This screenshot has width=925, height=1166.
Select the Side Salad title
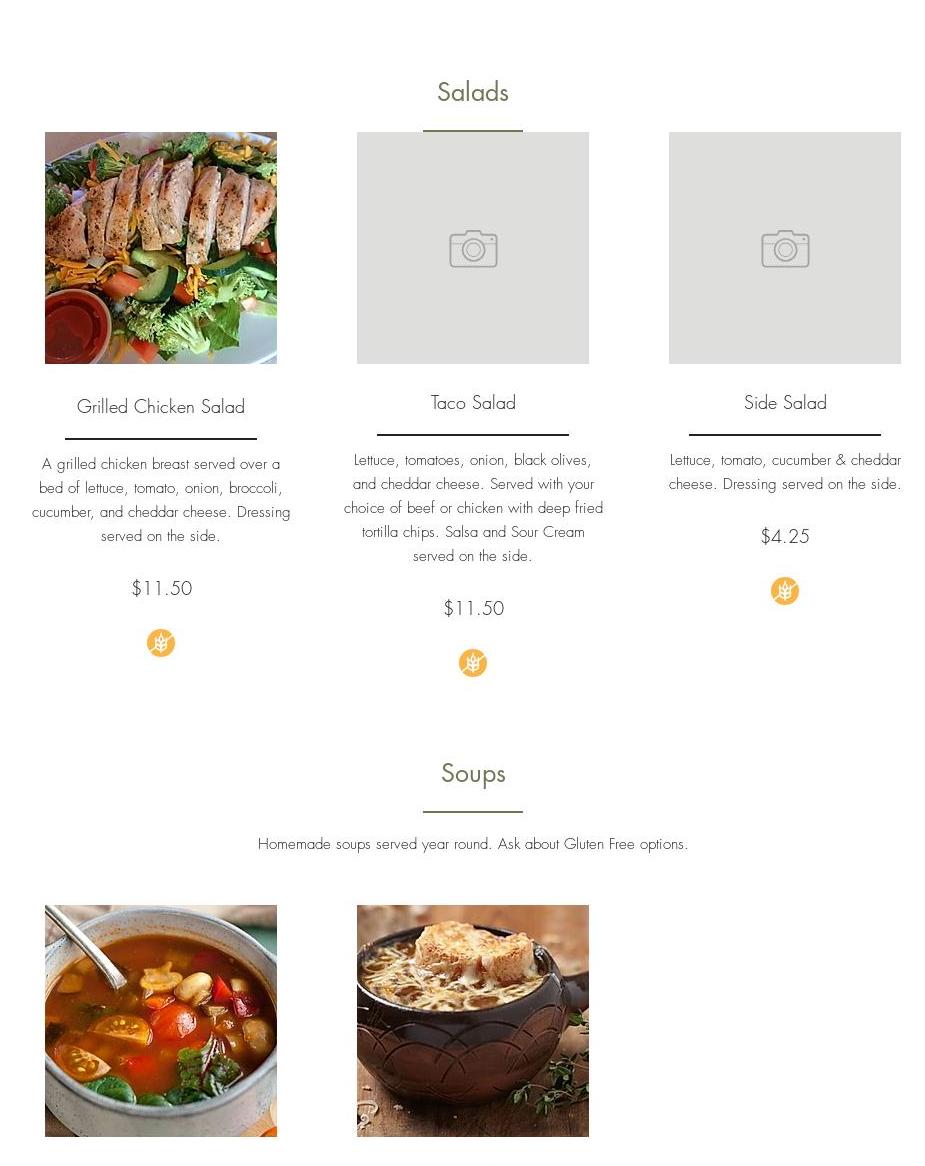tap(784, 403)
